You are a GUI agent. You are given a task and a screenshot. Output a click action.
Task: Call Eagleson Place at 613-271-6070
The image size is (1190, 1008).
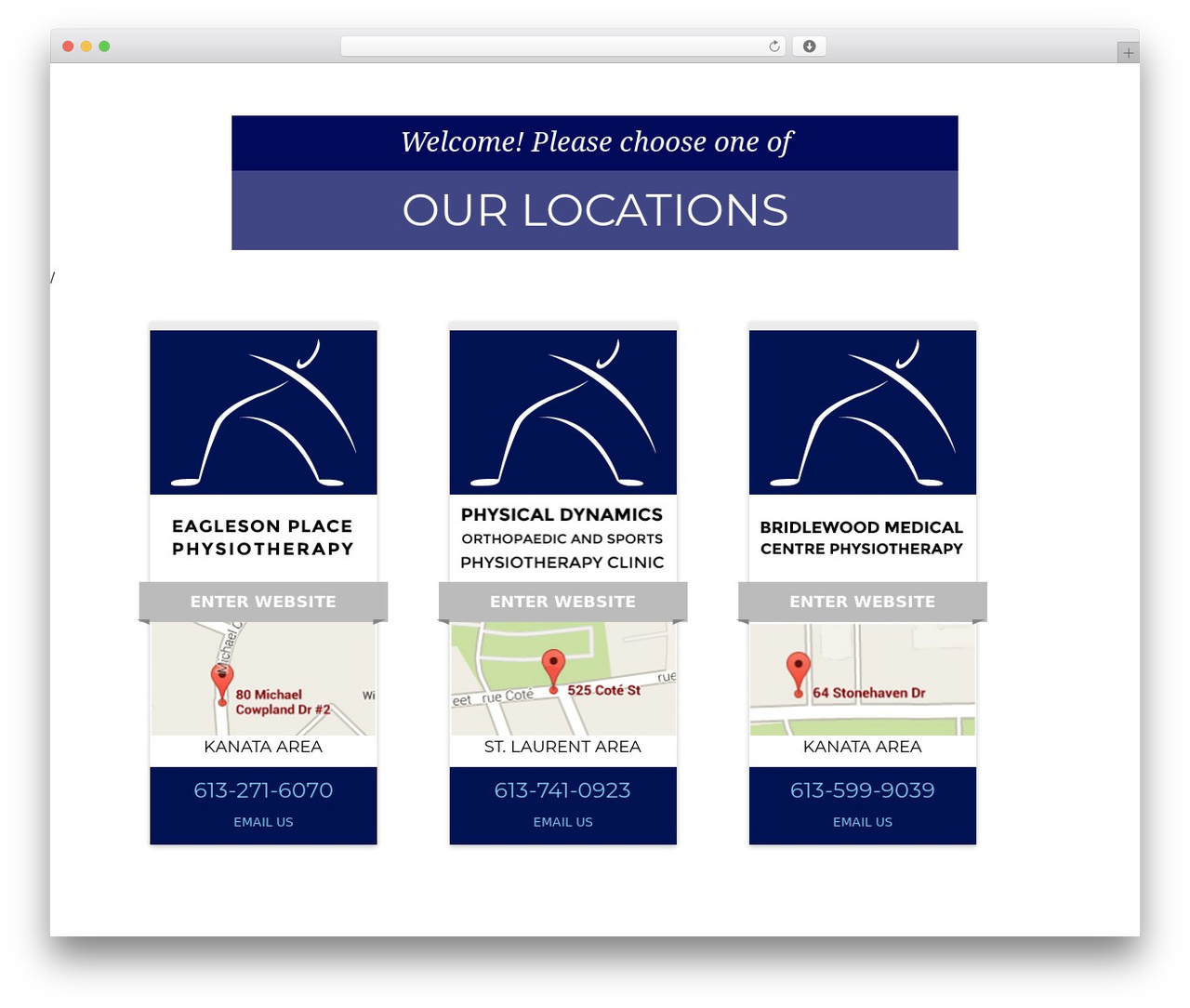(x=263, y=790)
